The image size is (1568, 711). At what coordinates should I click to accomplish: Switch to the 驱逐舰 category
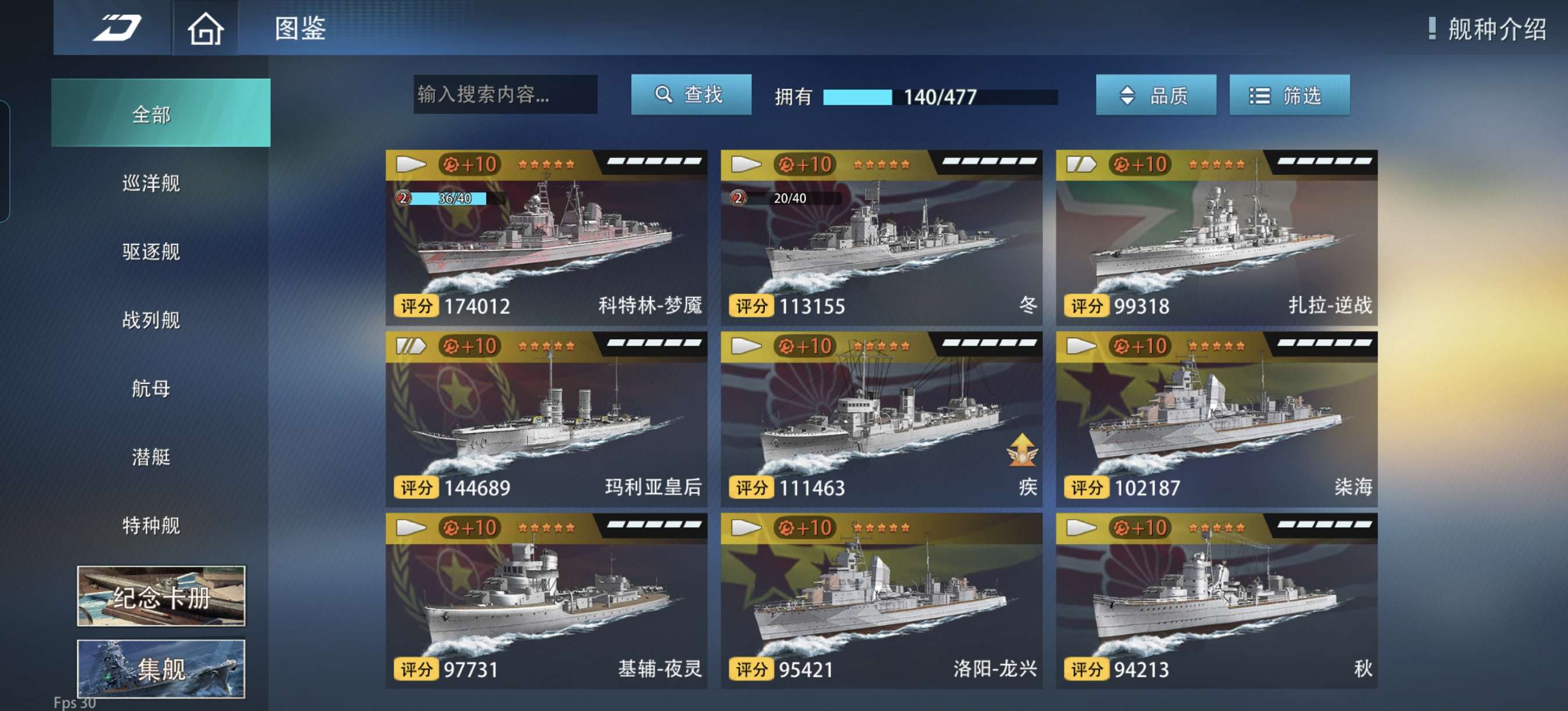[x=151, y=251]
